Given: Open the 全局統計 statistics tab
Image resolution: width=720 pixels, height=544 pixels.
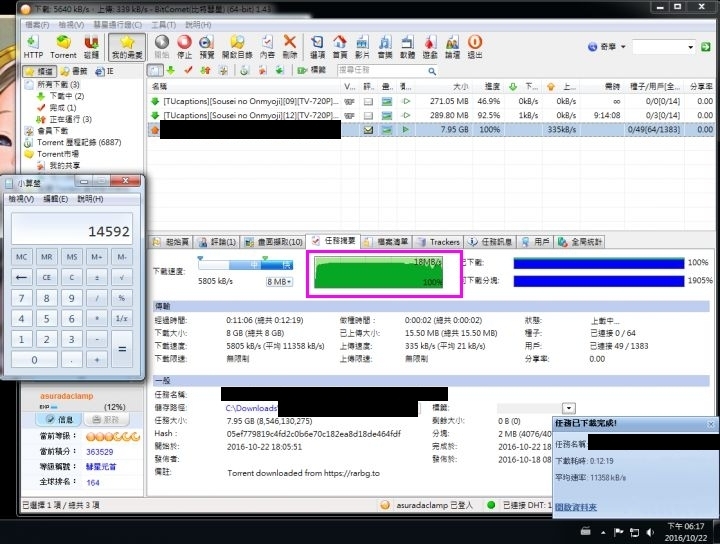Looking at the screenshot, I should click(x=580, y=242).
